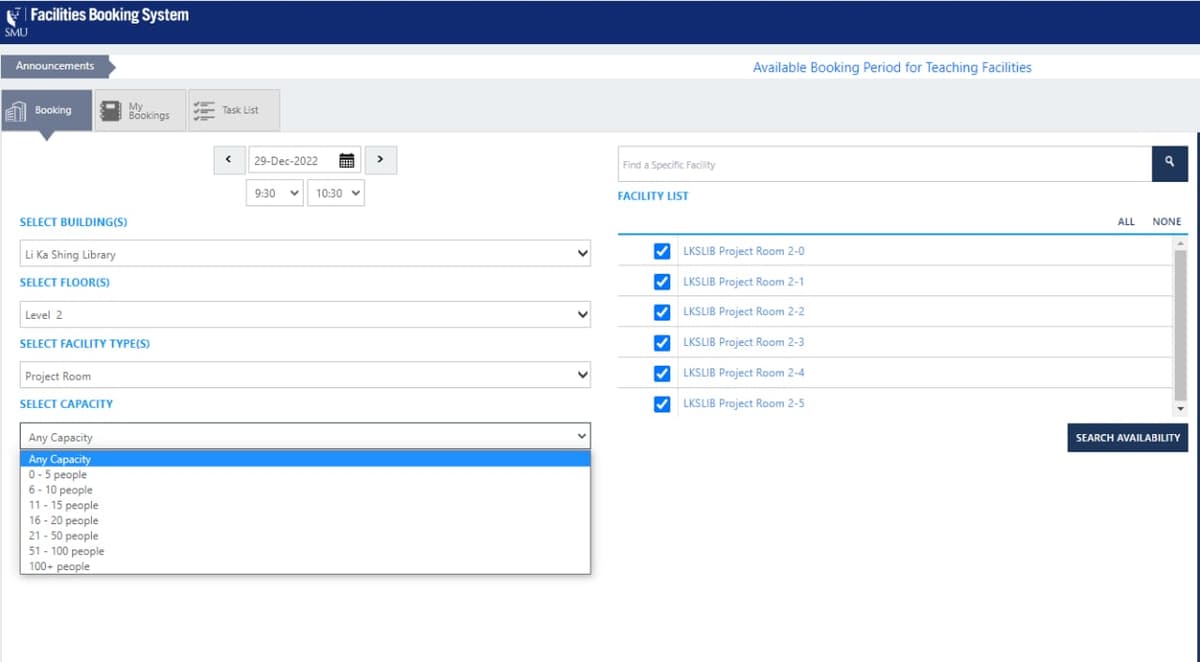Open the Select Floor(s) dropdown

coord(305,312)
